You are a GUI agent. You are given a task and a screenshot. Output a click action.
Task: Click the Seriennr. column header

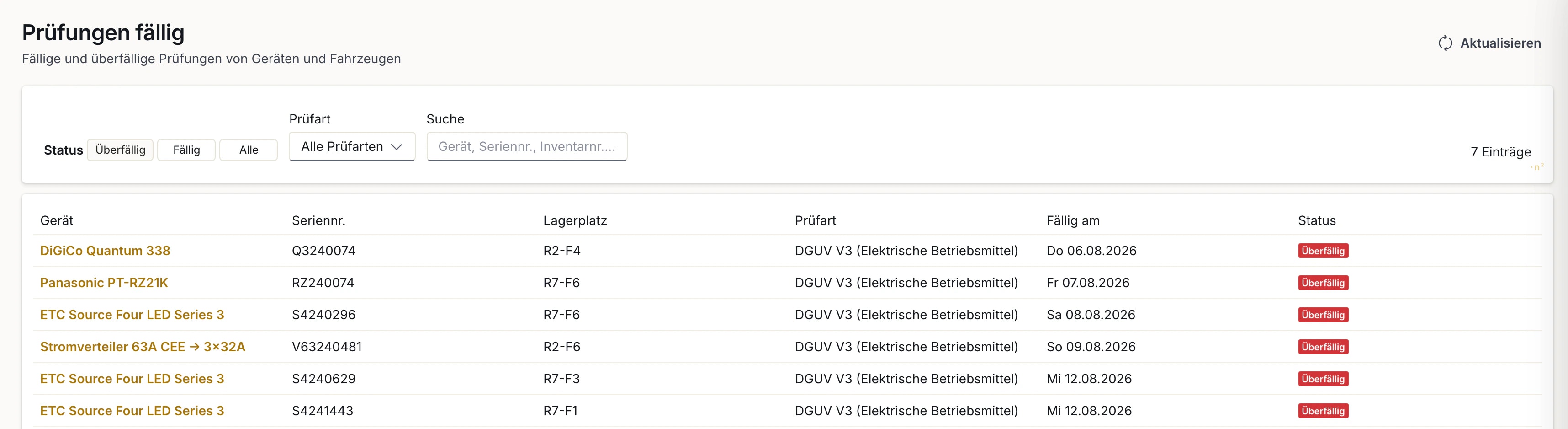click(x=318, y=220)
